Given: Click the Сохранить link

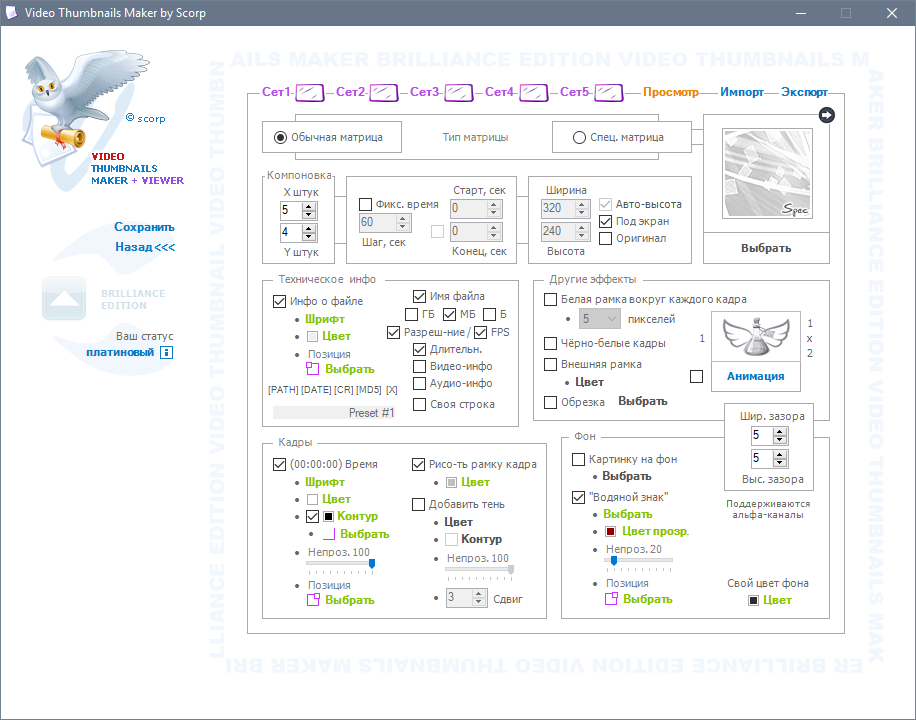Looking at the screenshot, I should click(x=144, y=227).
